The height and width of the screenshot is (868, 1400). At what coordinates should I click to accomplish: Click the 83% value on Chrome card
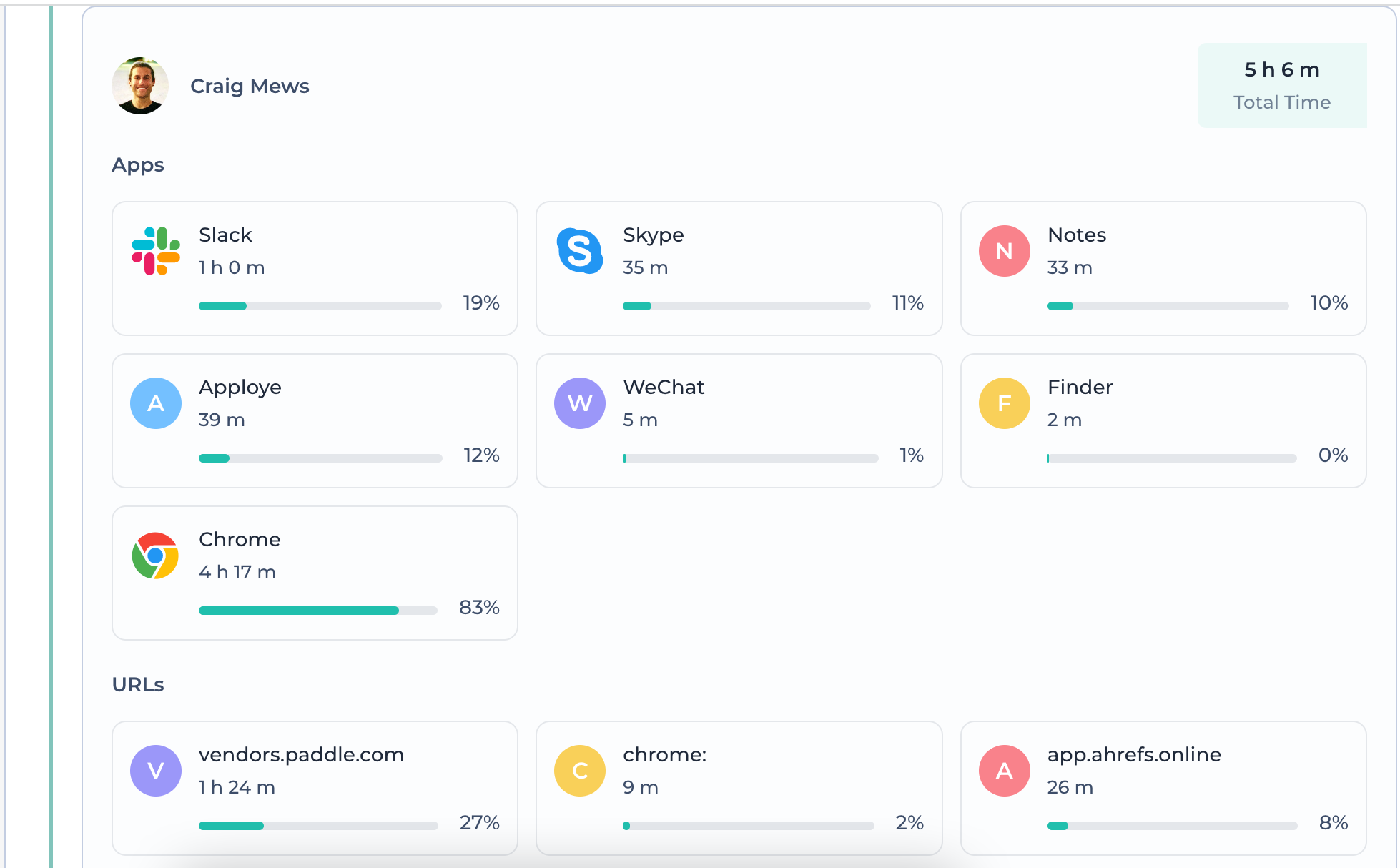coord(479,608)
